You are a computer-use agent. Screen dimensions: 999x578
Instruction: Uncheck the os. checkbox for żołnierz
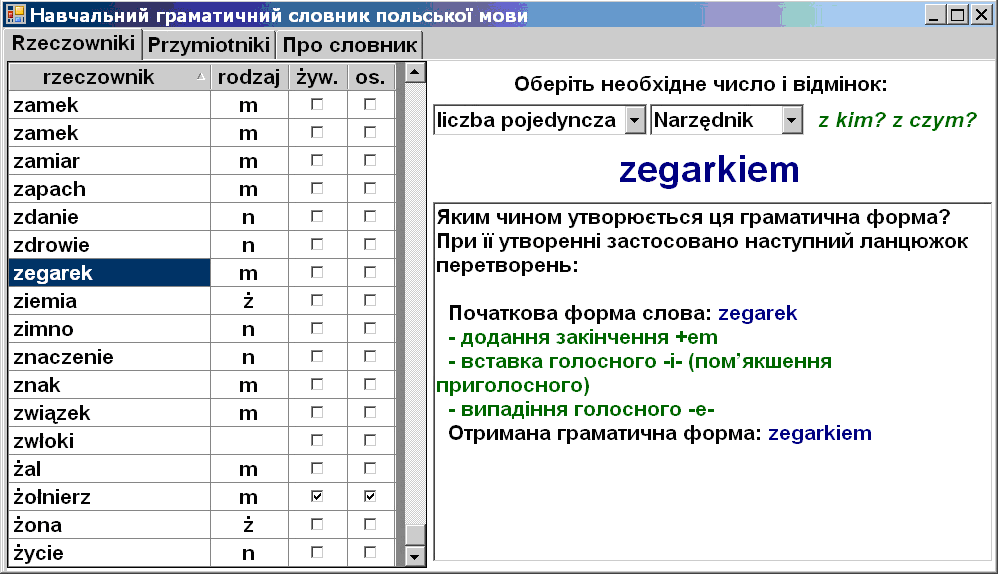[x=371, y=497]
